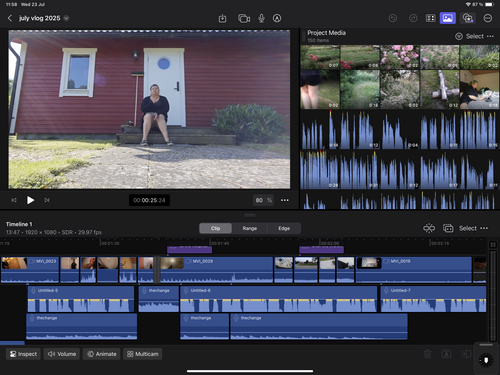Start voiceover with microphone icon
This screenshot has height=375, width=500.
coord(262,18)
